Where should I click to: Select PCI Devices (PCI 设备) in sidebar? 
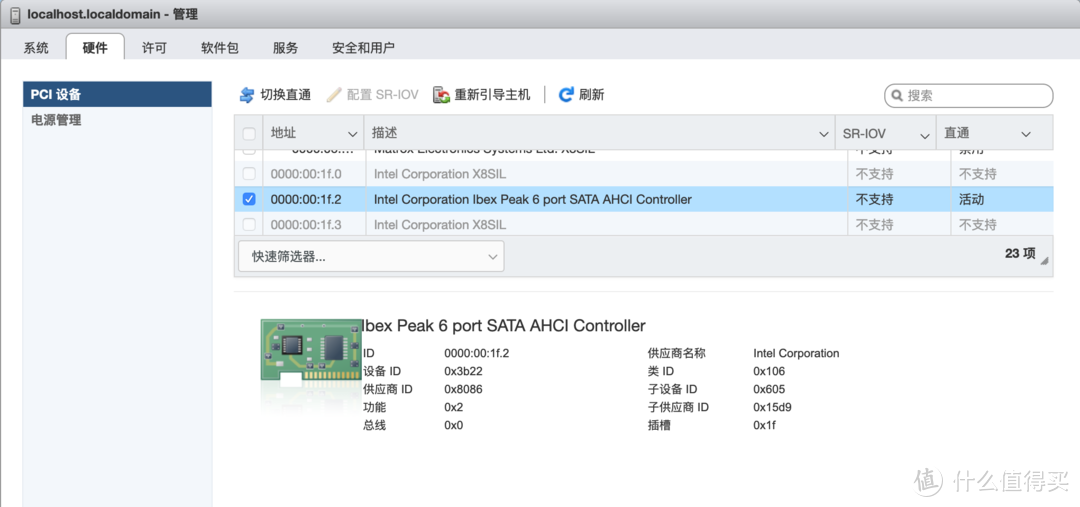click(x=57, y=95)
